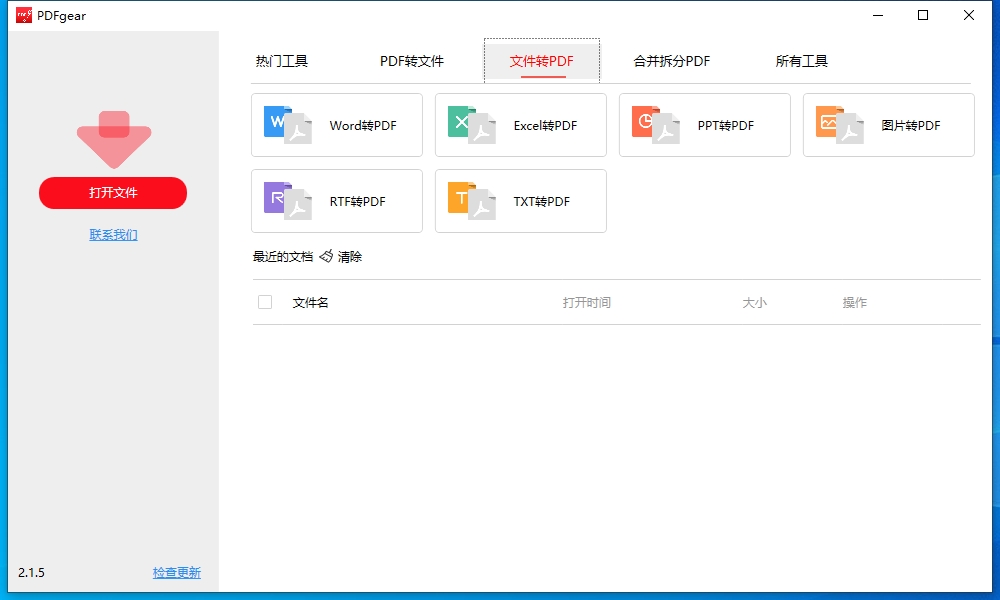Image resolution: width=1000 pixels, height=600 pixels.
Task: Clear recent documents with 清除
Action: point(349,257)
